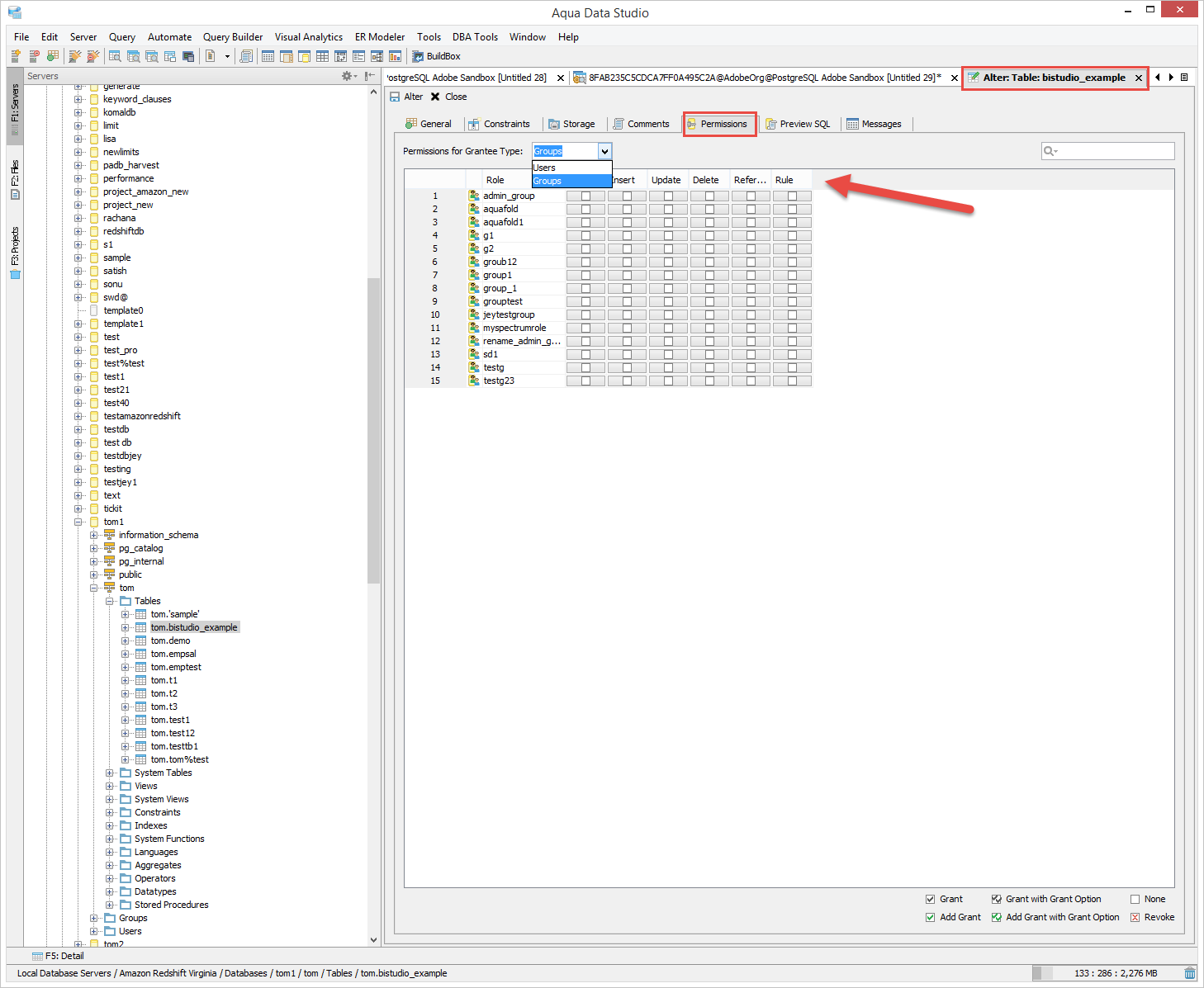This screenshot has height=988, width=1204.
Task: Open the DBA Tools menu
Action: (475, 37)
